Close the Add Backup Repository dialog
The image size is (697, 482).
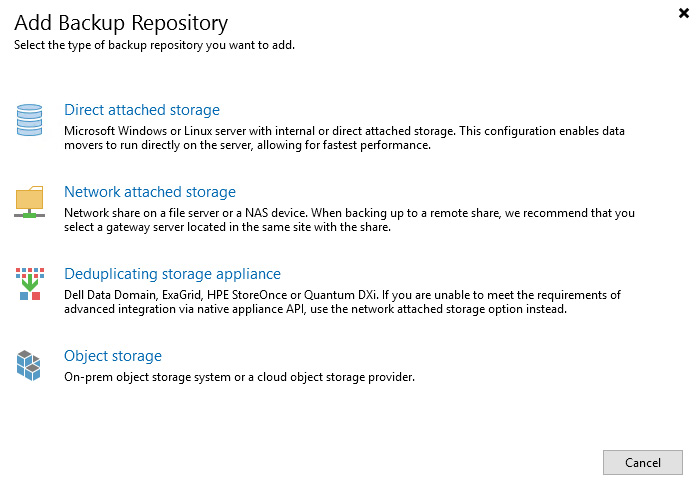point(684,13)
